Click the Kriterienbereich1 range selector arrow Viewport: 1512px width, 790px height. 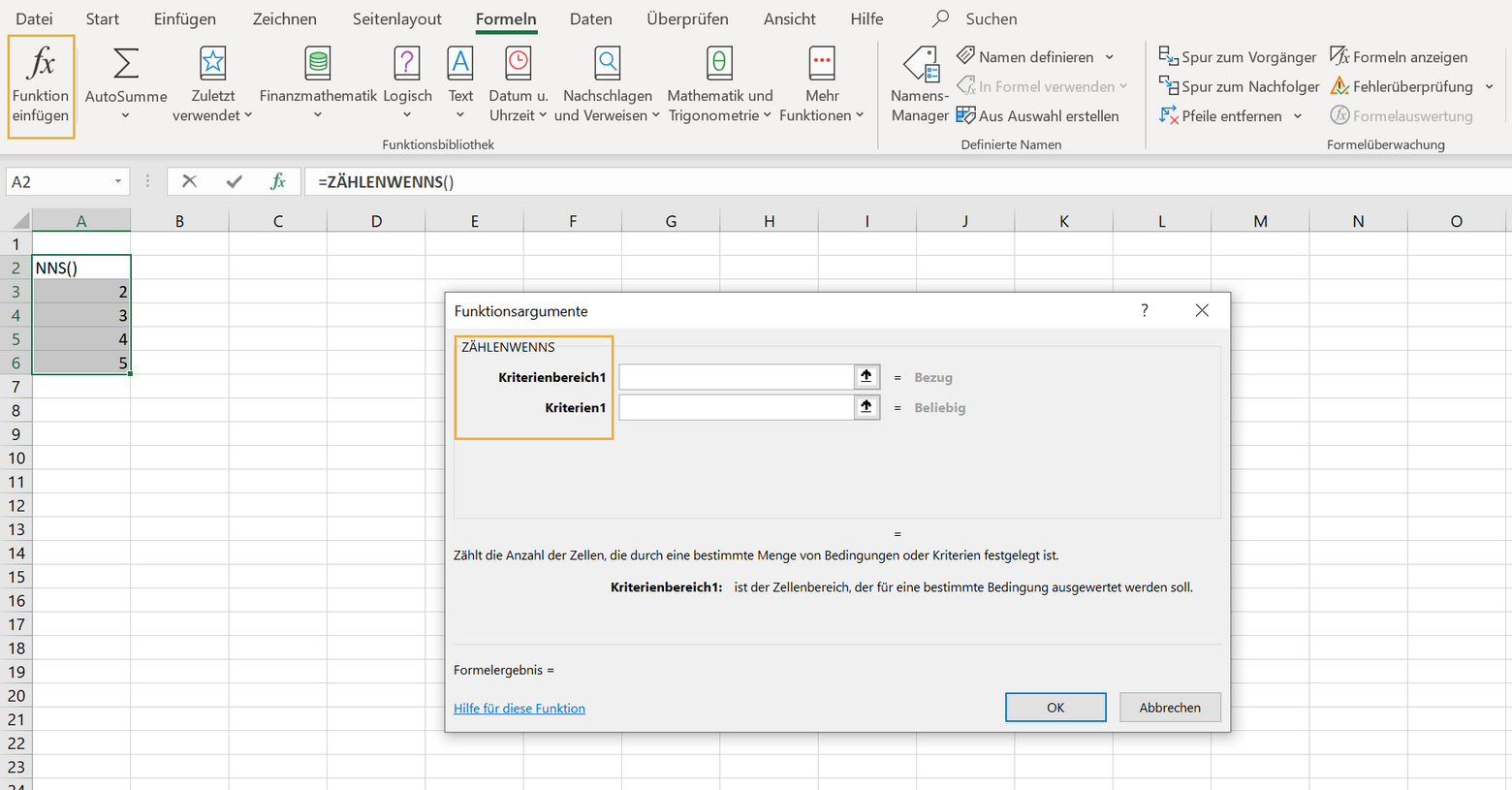click(x=866, y=376)
